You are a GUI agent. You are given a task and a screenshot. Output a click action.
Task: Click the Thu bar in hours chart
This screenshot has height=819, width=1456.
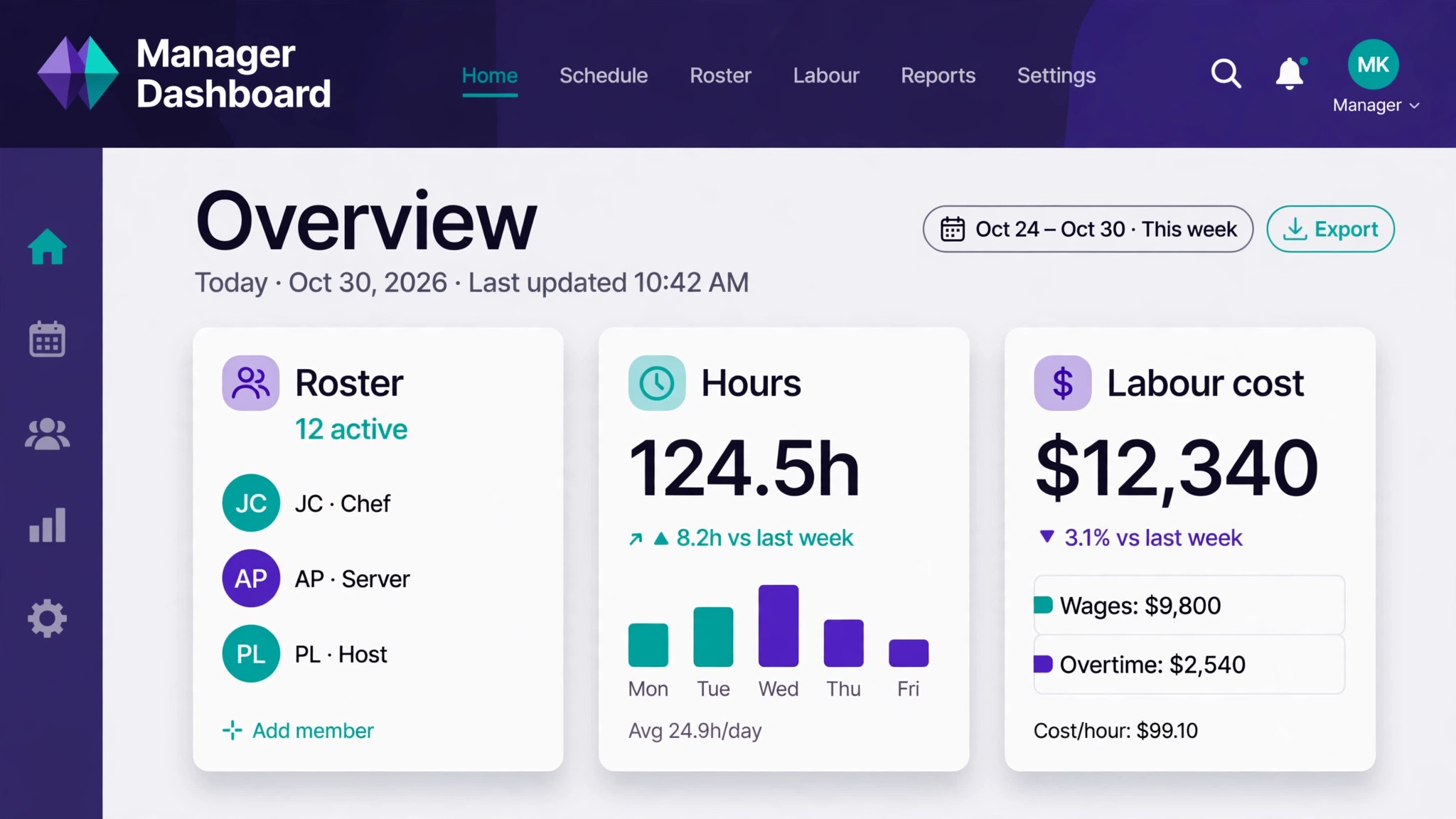(x=844, y=643)
